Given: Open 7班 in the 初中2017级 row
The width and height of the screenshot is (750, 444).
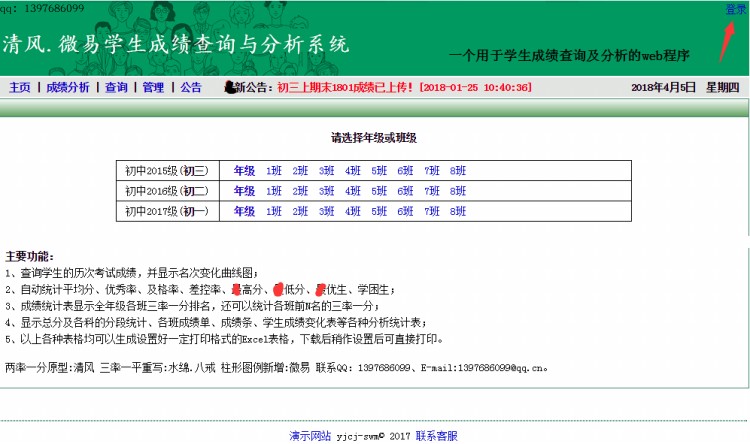Looking at the screenshot, I should [431, 211].
